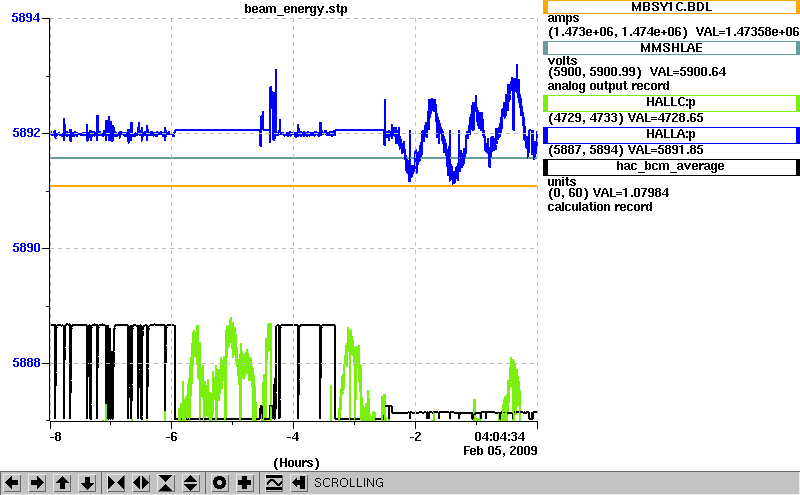Select the HALLC:p curve legend
Image resolution: width=800 pixels, height=495 pixels.
point(671,103)
